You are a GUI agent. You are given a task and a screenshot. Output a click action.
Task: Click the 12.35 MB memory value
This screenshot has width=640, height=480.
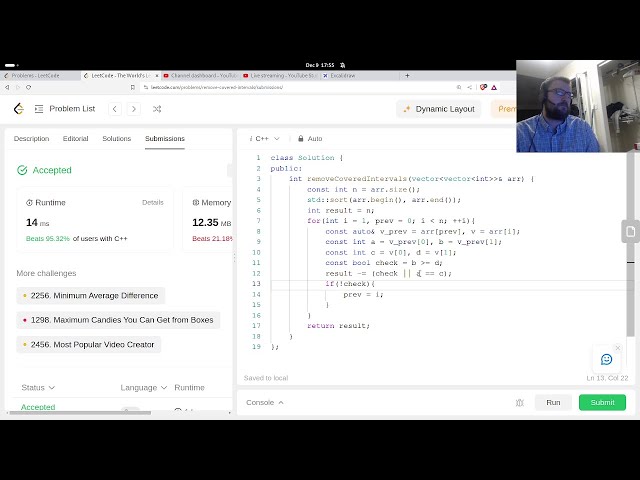(x=211, y=223)
